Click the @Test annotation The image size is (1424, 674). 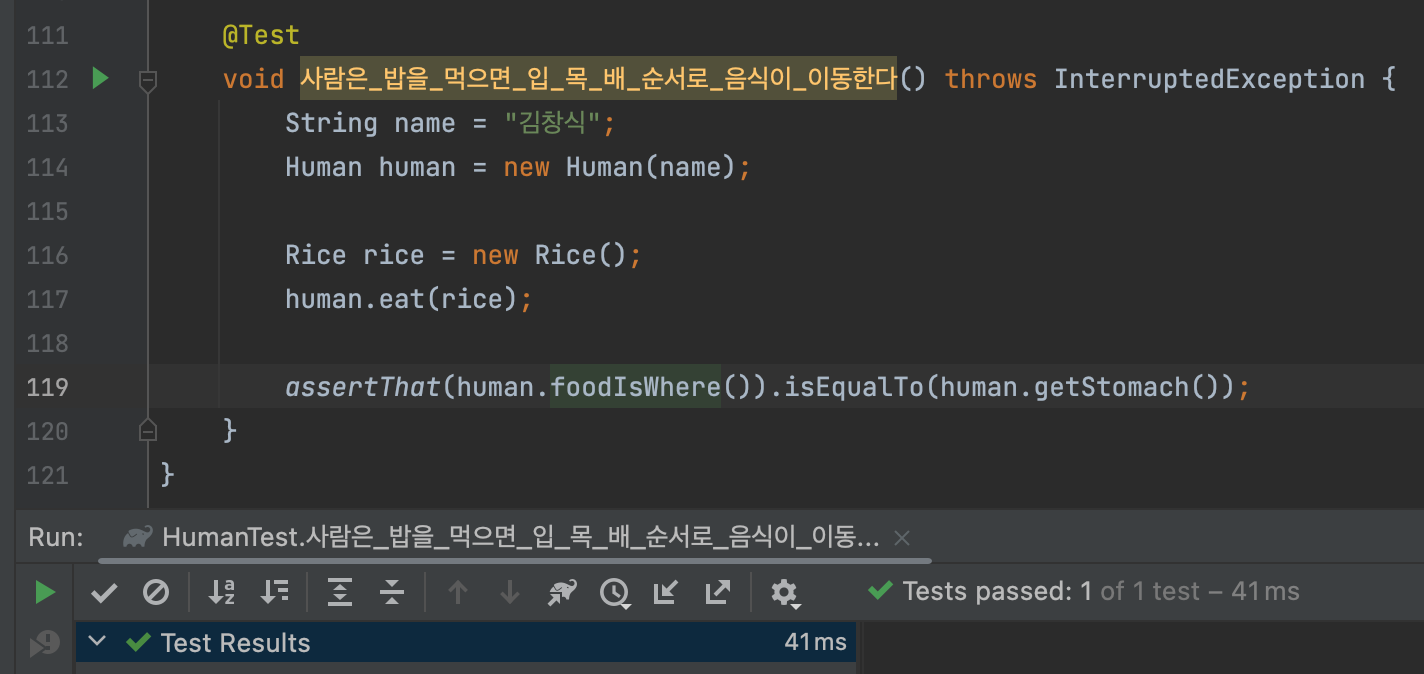click(x=261, y=35)
